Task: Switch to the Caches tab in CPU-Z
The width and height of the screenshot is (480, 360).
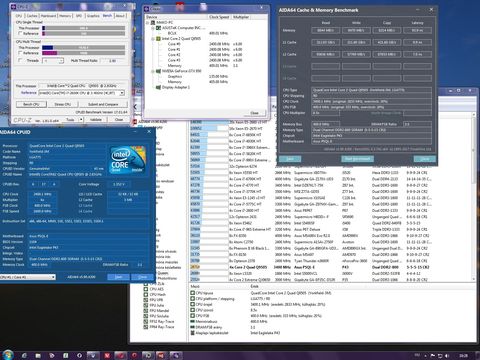Action: point(32,16)
